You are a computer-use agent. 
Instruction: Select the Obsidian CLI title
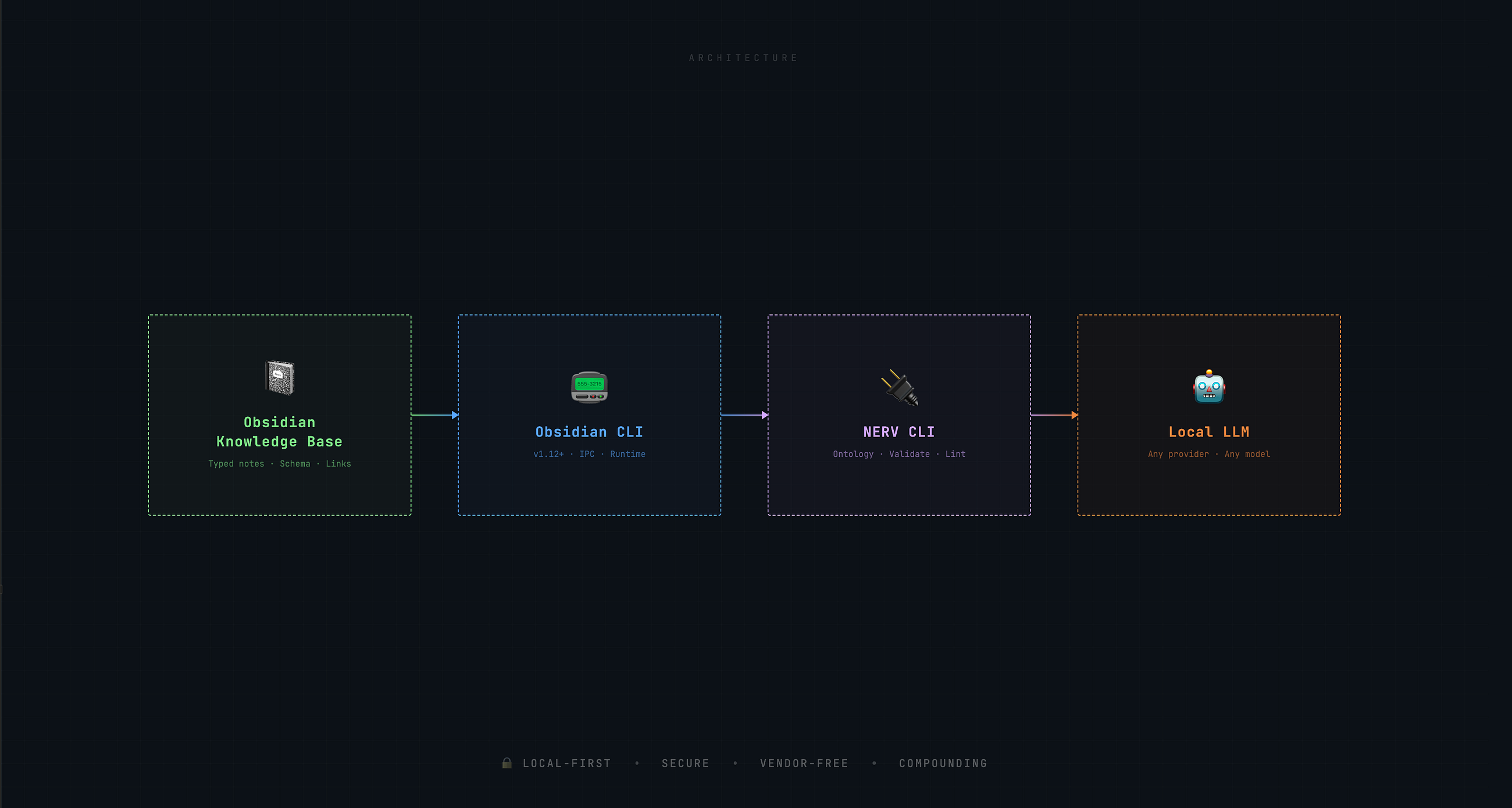point(589,432)
